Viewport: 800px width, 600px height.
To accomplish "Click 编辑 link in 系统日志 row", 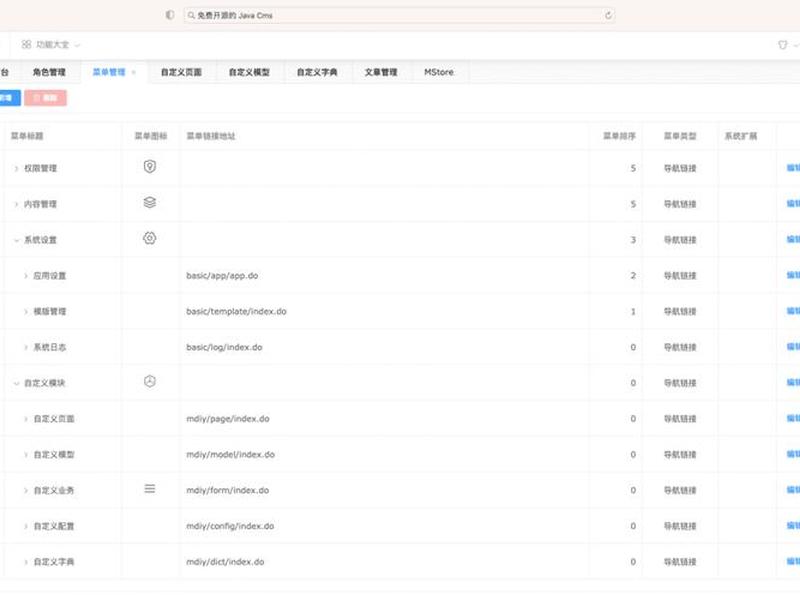I will pos(793,347).
